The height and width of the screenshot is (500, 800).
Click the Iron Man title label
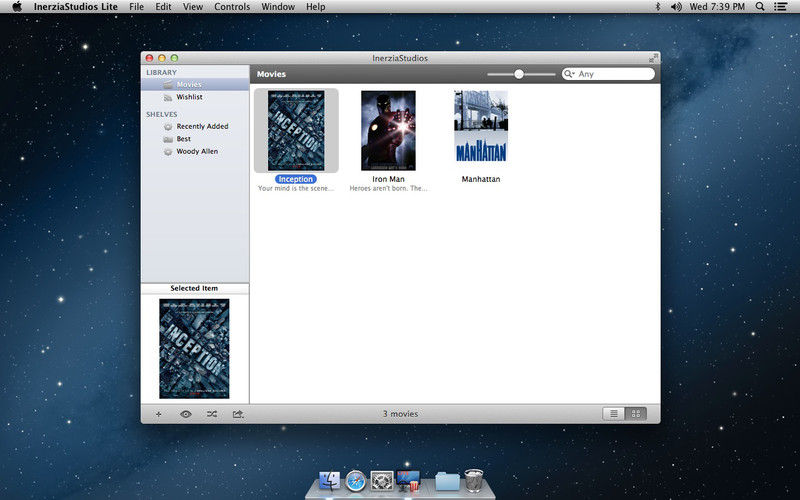388,179
